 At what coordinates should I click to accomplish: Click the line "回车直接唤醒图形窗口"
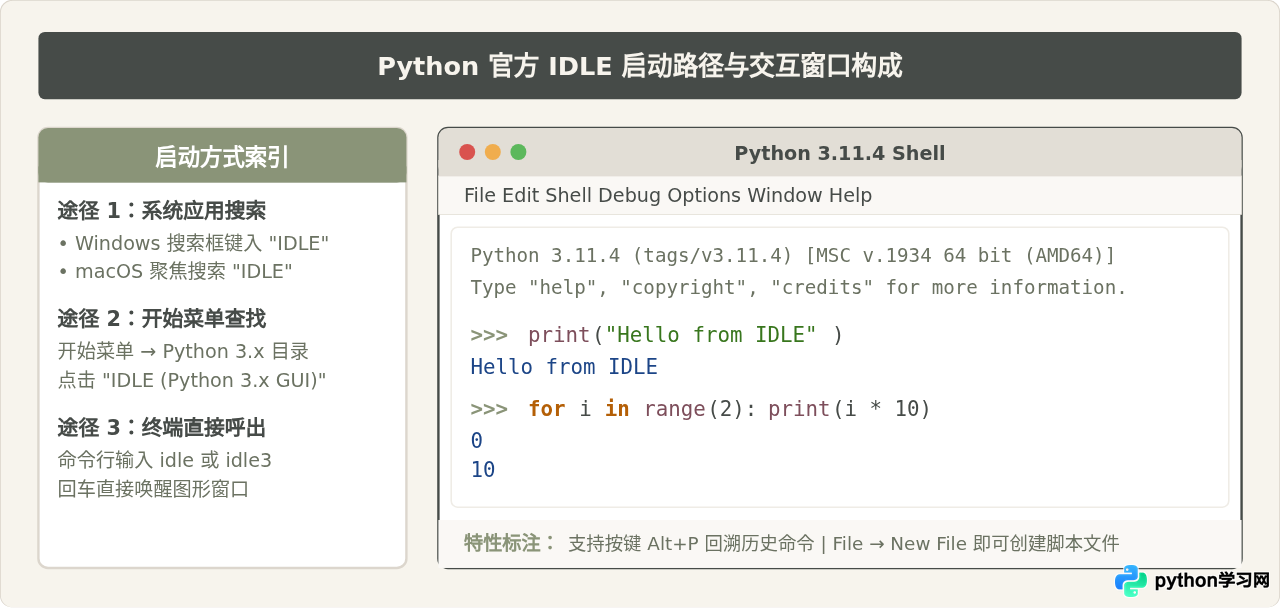(153, 489)
